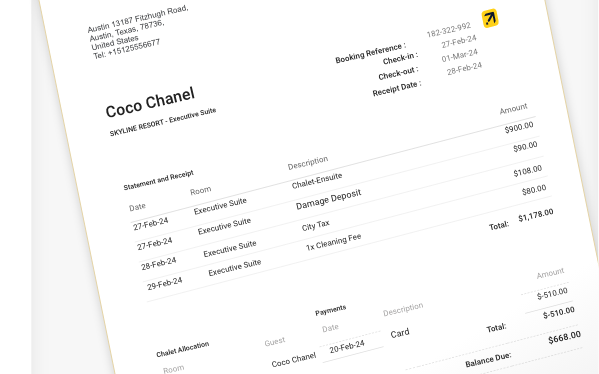Image resolution: width=599 pixels, height=374 pixels.
Task: Click the Statement and Receipt heading
Action: (x=159, y=180)
